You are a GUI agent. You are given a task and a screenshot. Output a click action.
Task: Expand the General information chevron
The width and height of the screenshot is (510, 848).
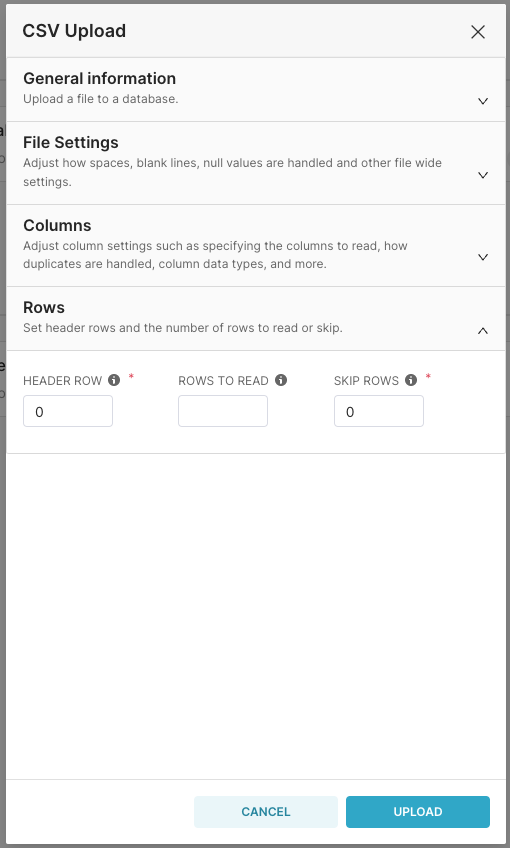pyautogui.click(x=483, y=101)
